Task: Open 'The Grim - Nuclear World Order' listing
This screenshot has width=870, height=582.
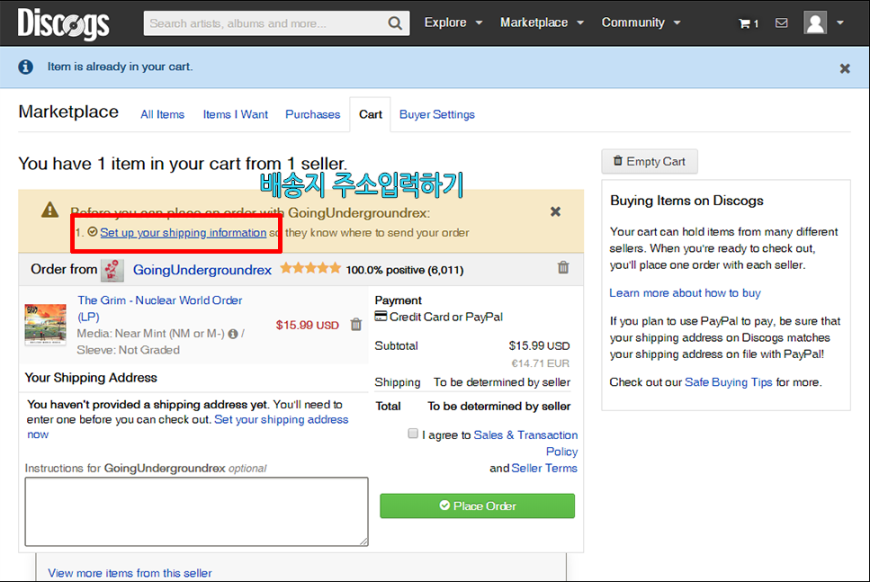Action: tap(160, 308)
